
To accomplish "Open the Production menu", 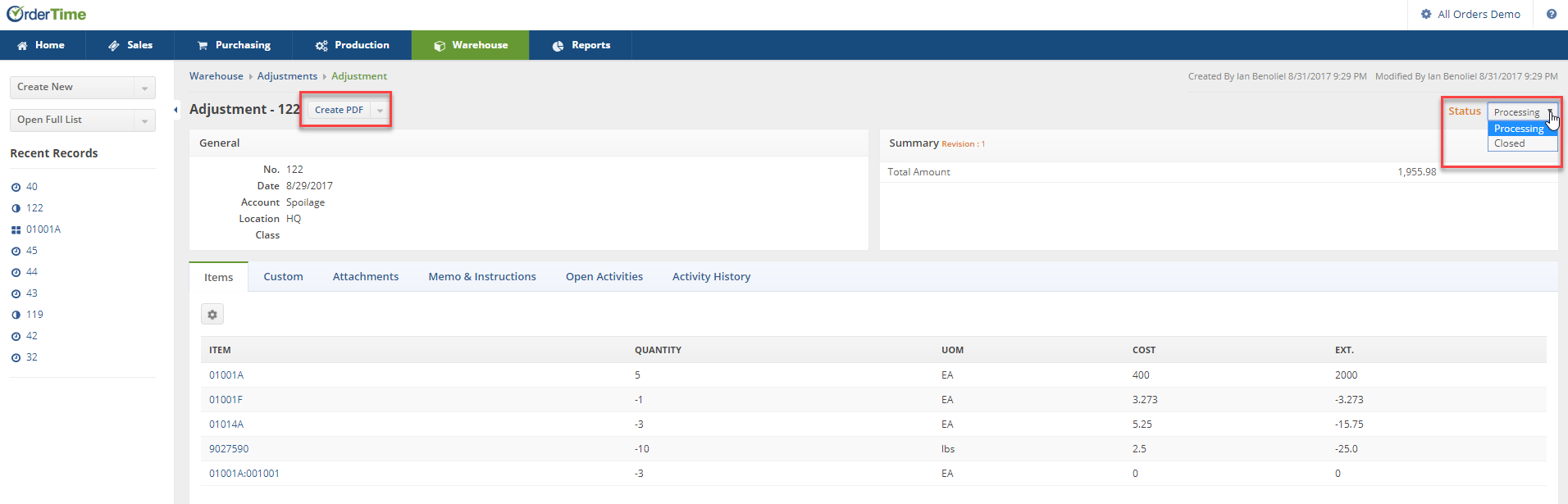I will pyautogui.click(x=353, y=45).
